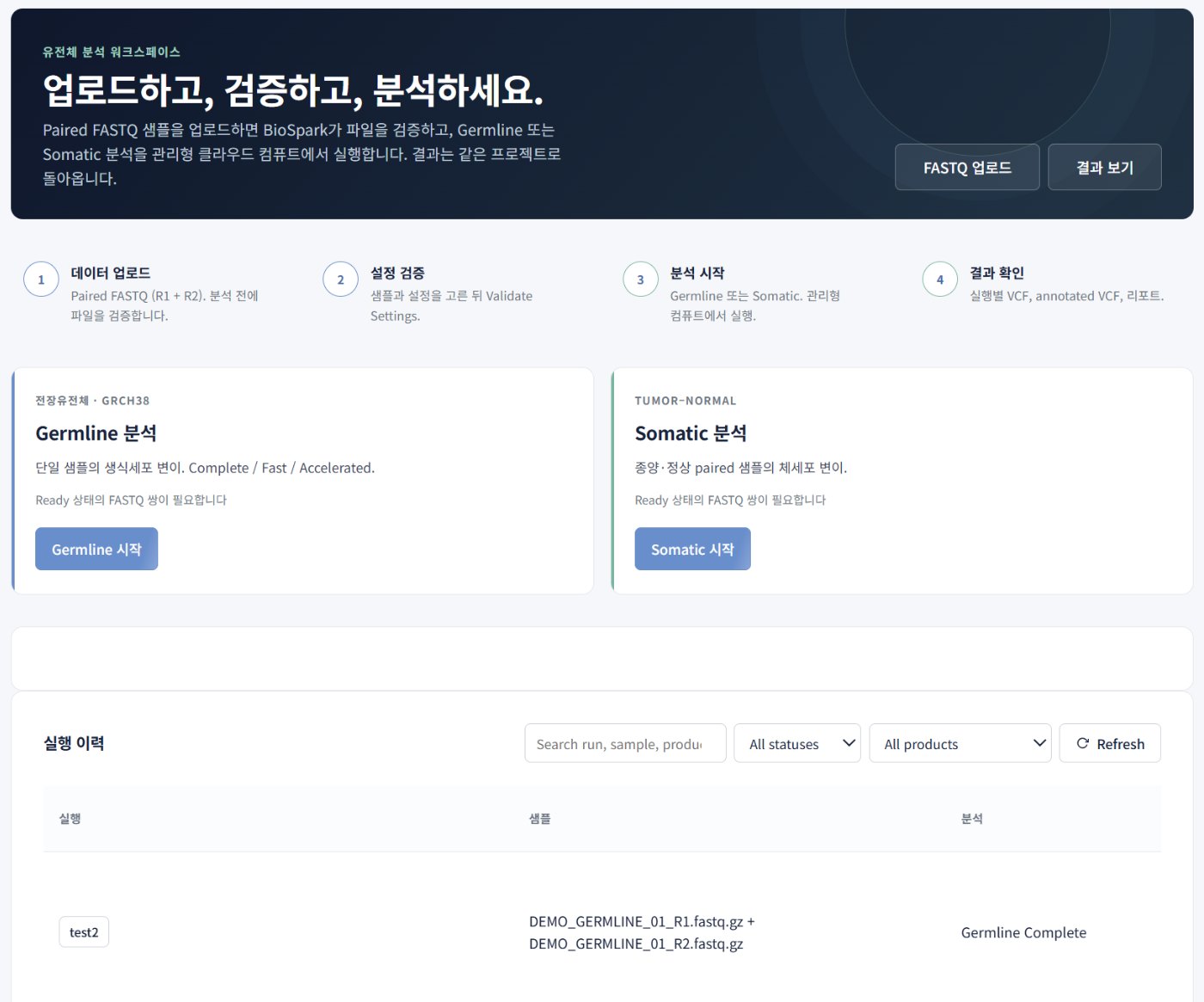Screen dimensions: 1204x1002
Task: Click the 분석 column header
Action: pos(972,819)
